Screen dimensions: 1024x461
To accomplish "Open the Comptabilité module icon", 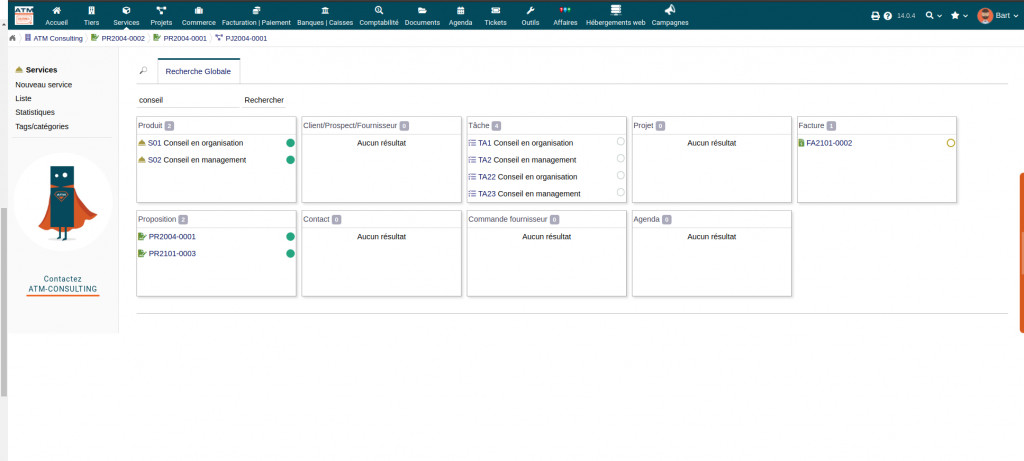I will coord(379,10).
